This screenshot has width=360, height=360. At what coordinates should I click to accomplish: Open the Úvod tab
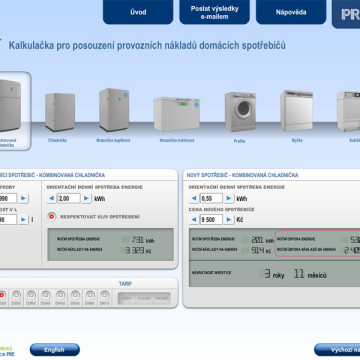[138, 12]
